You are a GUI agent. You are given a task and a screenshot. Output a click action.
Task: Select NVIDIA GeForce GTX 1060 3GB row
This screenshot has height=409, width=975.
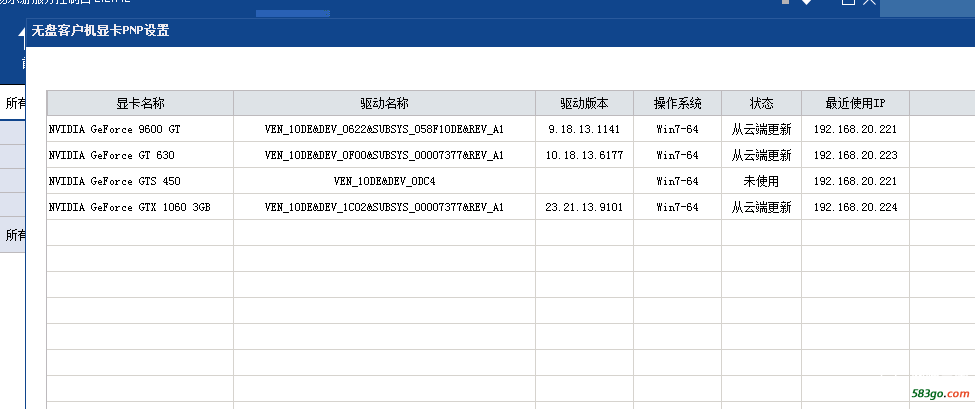click(x=129, y=207)
